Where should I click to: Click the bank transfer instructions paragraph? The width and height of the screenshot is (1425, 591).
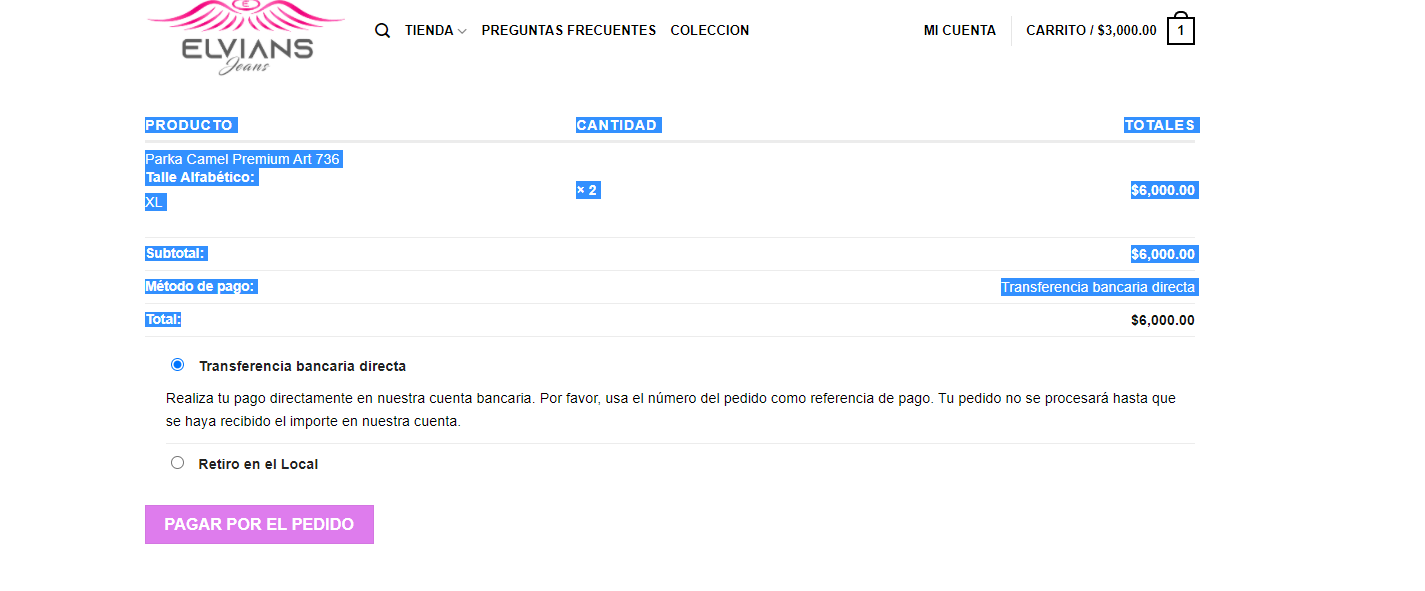click(x=671, y=410)
